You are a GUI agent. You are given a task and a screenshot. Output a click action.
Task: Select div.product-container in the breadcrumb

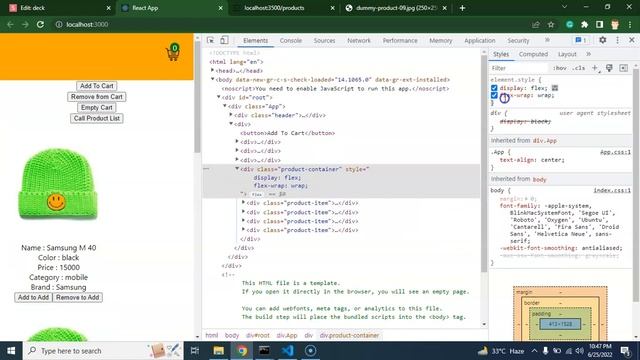click(x=349, y=335)
